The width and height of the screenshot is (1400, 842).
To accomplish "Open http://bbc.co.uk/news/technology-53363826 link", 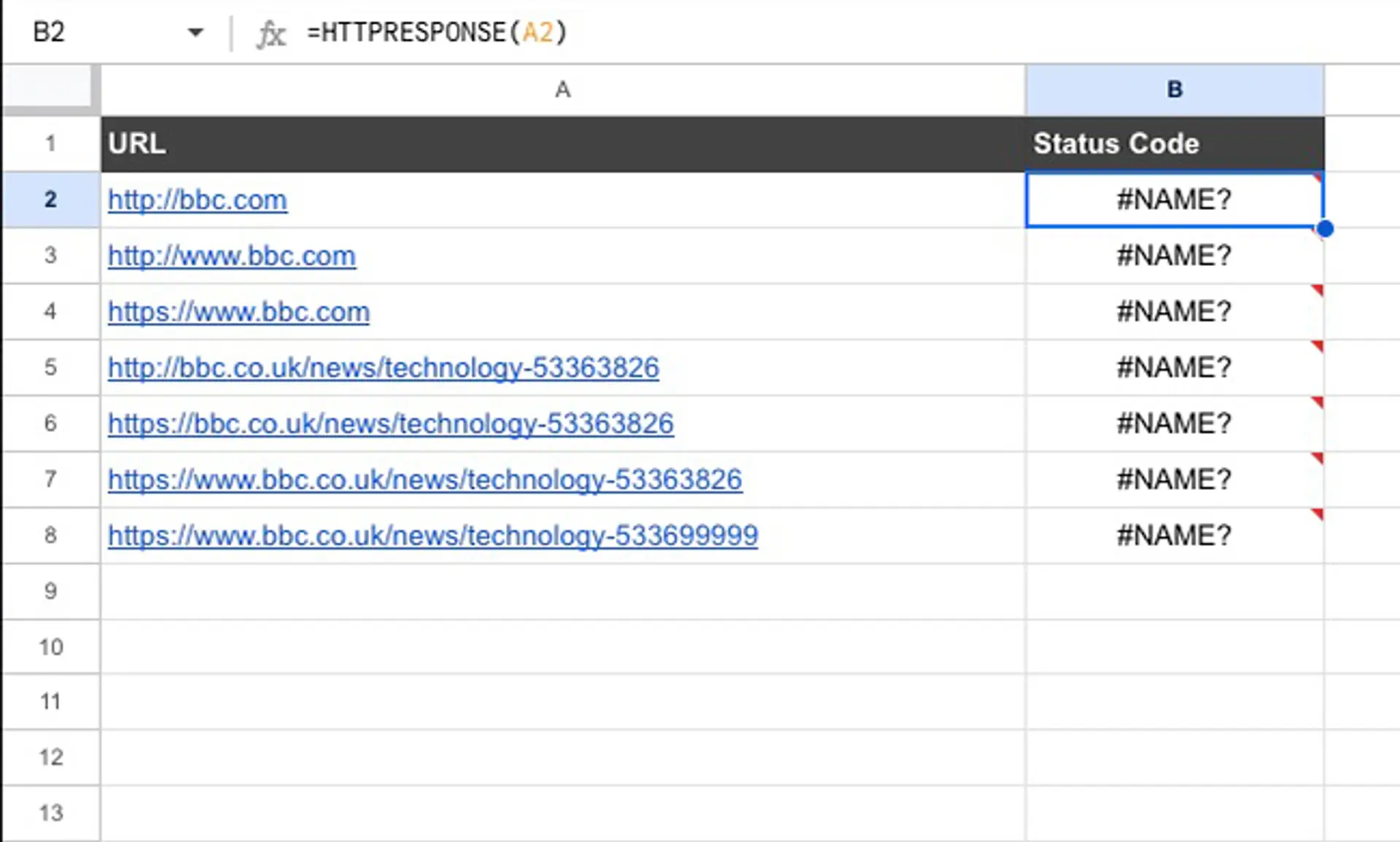I will [x=384, y=368].
